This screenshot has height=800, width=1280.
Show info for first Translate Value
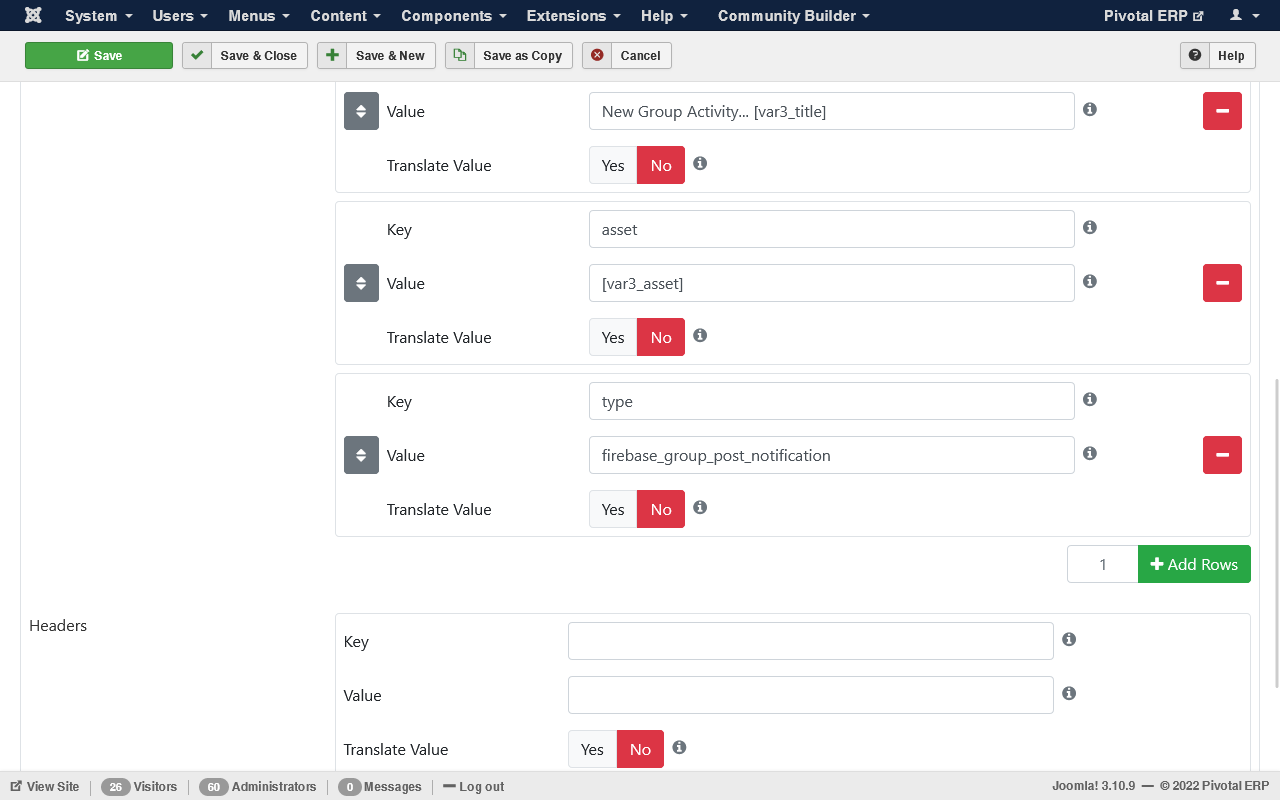point(700,163)
